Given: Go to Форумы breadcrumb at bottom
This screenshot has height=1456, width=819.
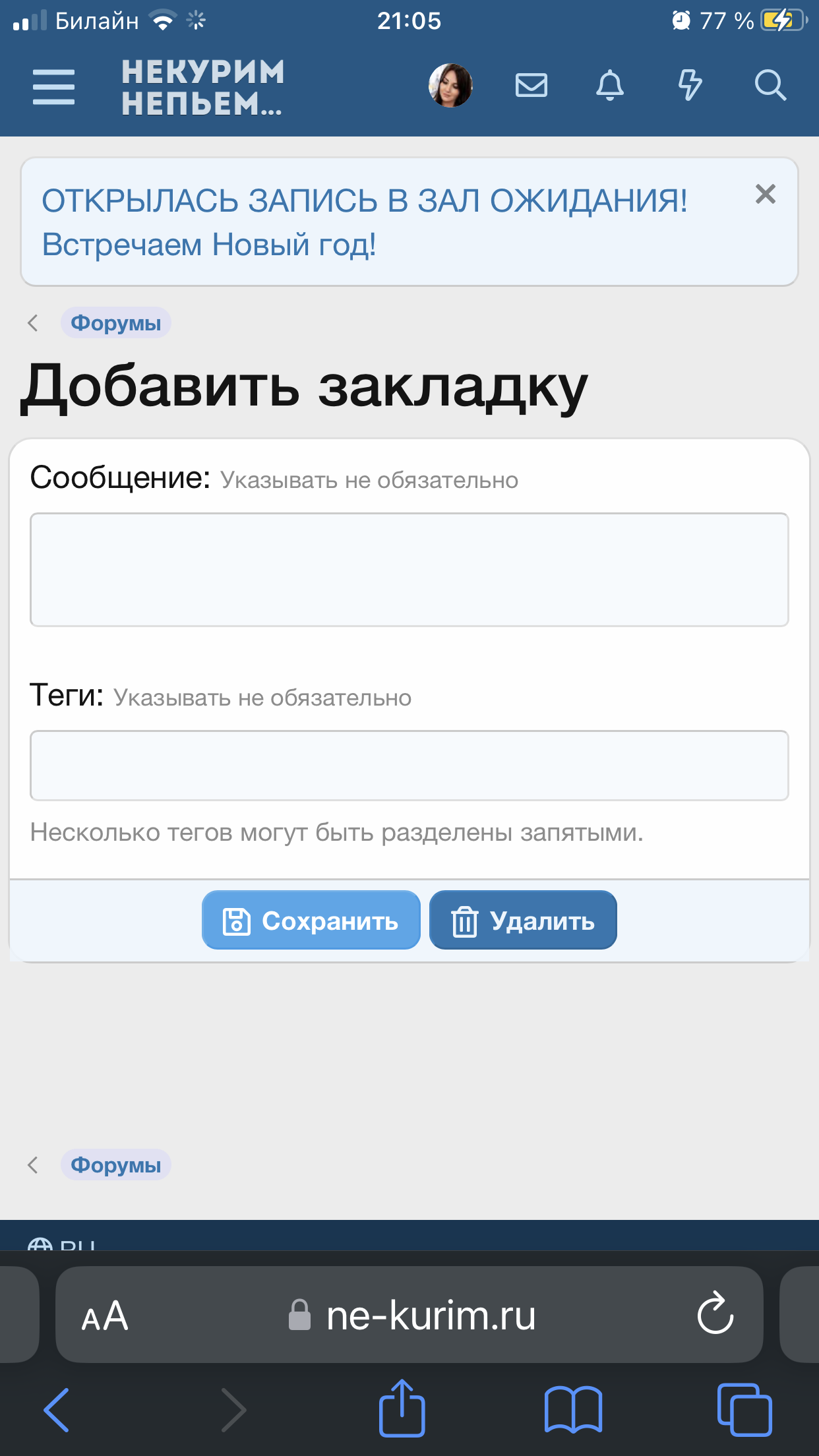Looking at the screenshot, I should [x=116, y=1165].
